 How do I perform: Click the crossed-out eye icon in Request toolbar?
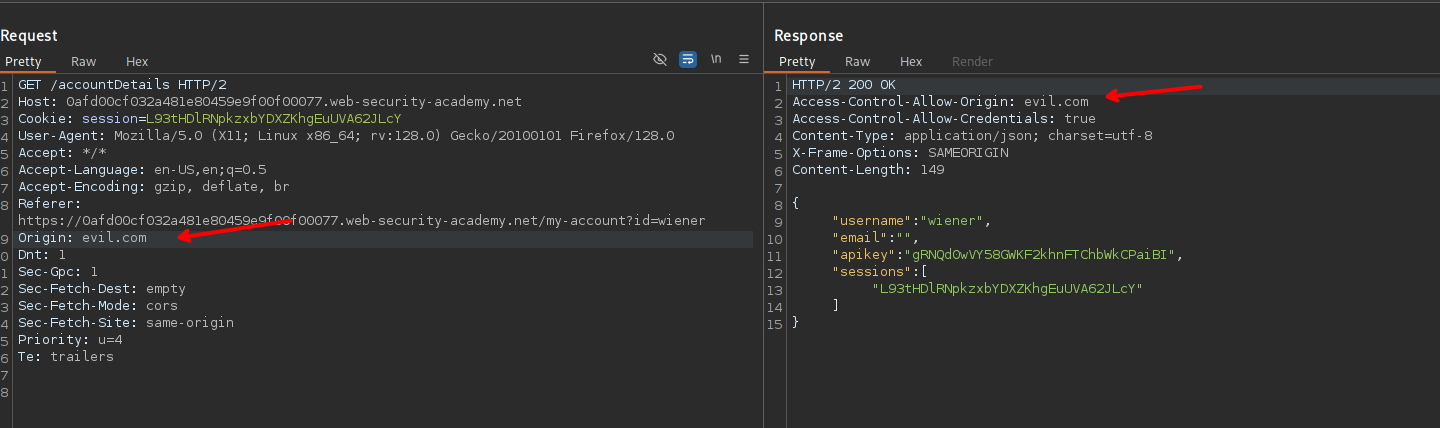pos(659,60)
